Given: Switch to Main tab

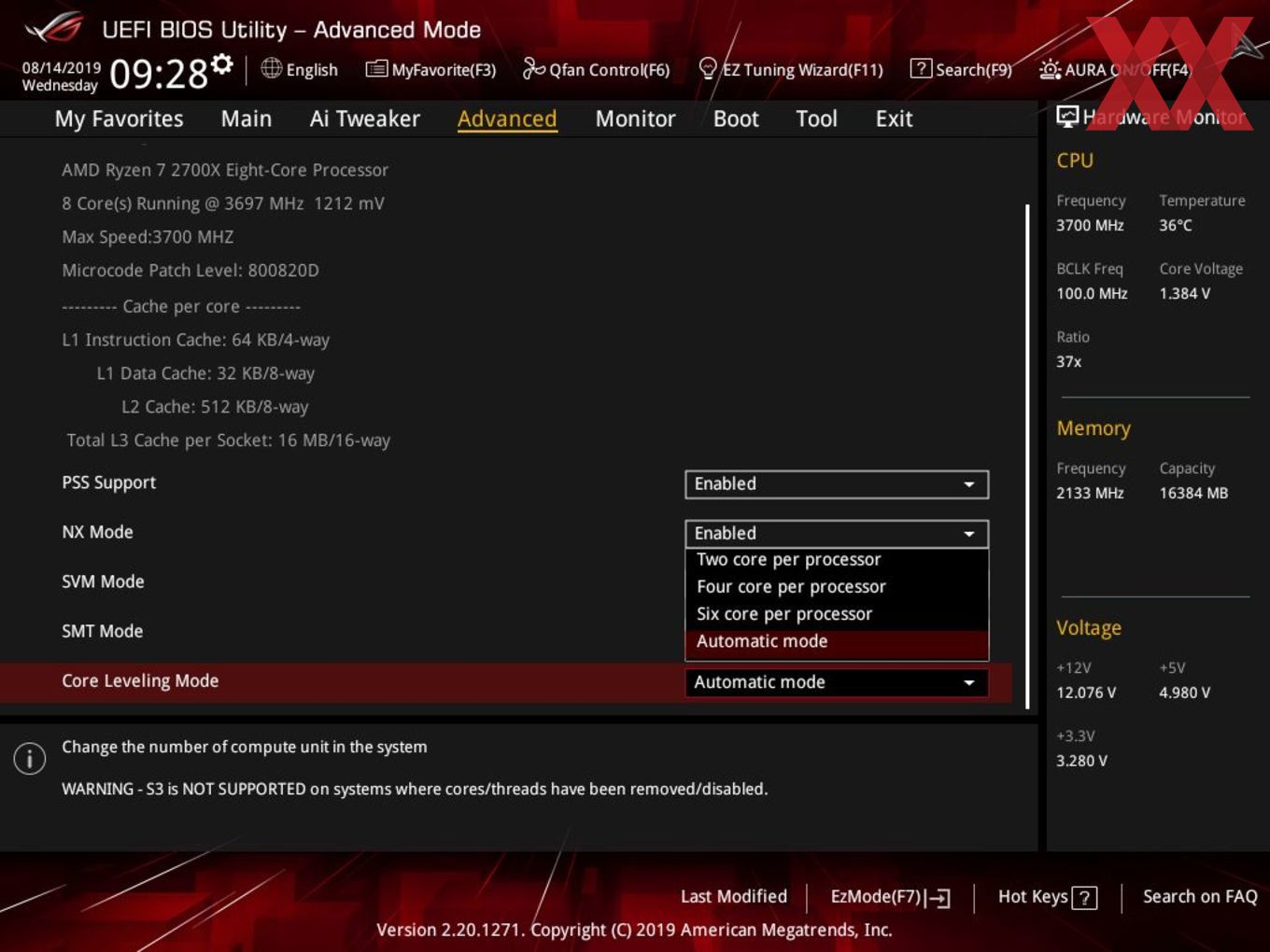Looking at the screenshot, I should coord(247,119).
